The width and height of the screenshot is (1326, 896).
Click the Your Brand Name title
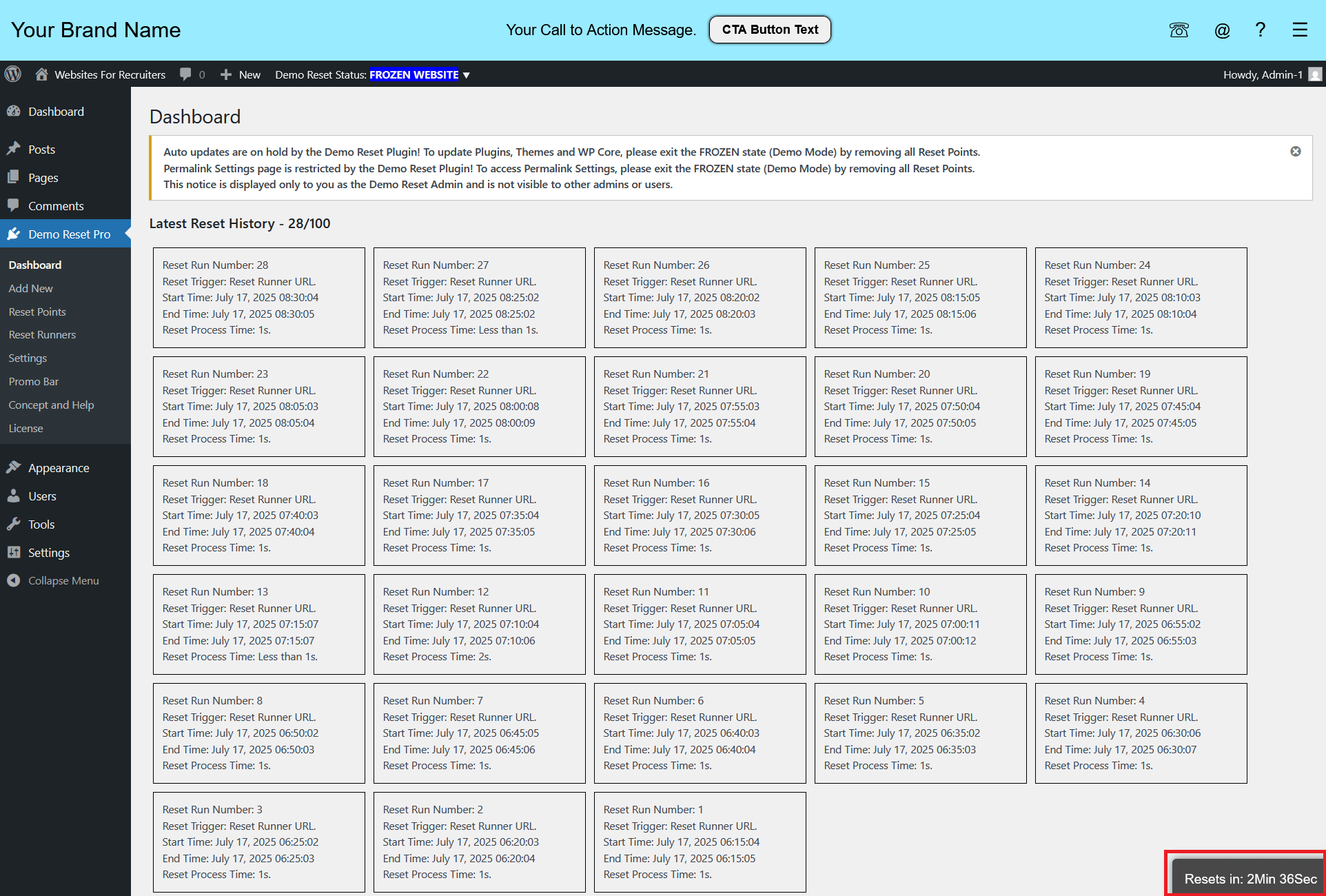96,30
